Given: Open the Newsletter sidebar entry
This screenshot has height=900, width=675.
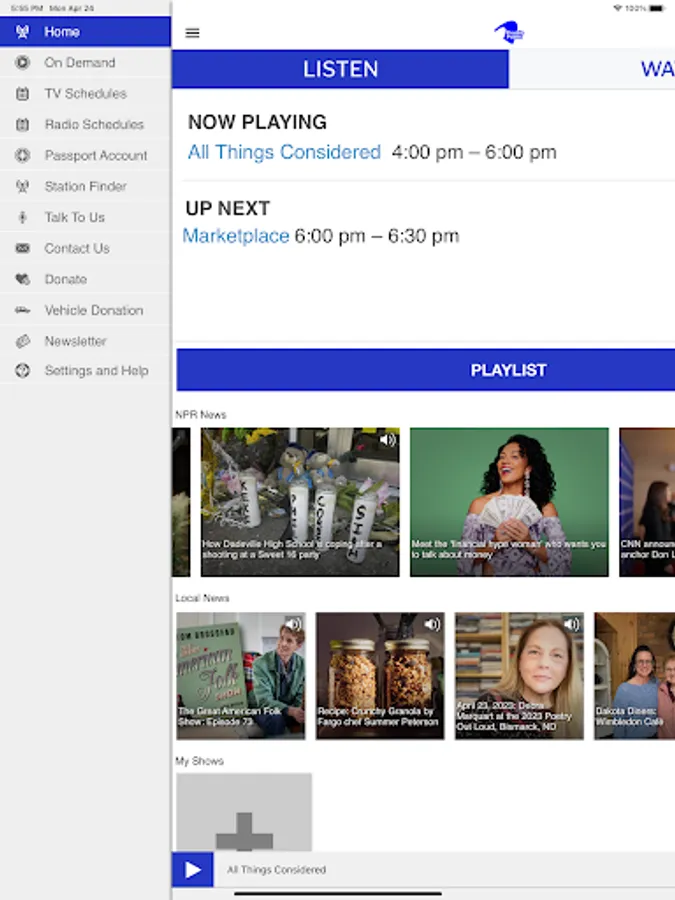Looking at the screenshot, I should (86, 342).
